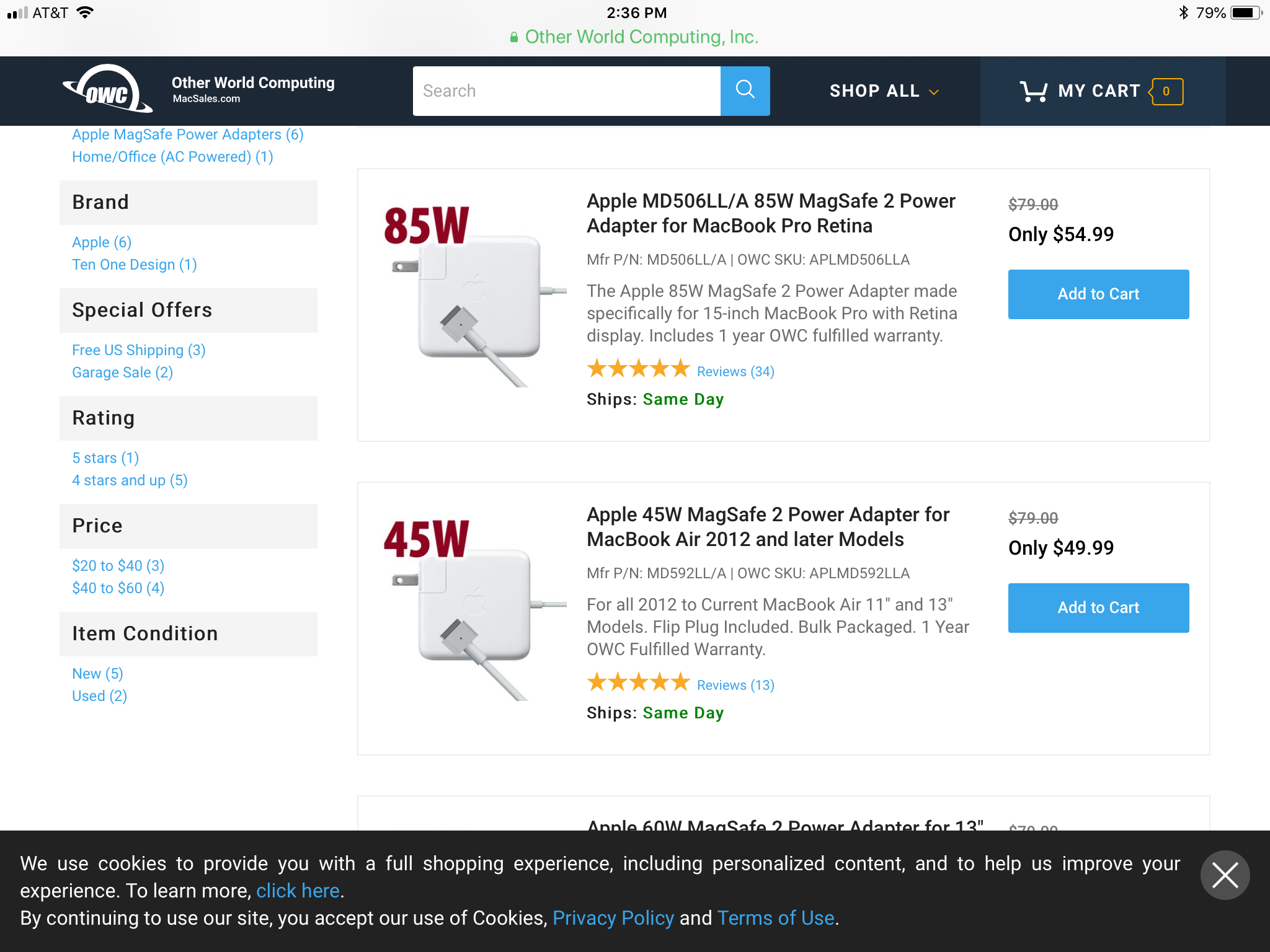Open the Apple 60W MagSafe 2 product title

pyautogui.click(x=785, y=825)
